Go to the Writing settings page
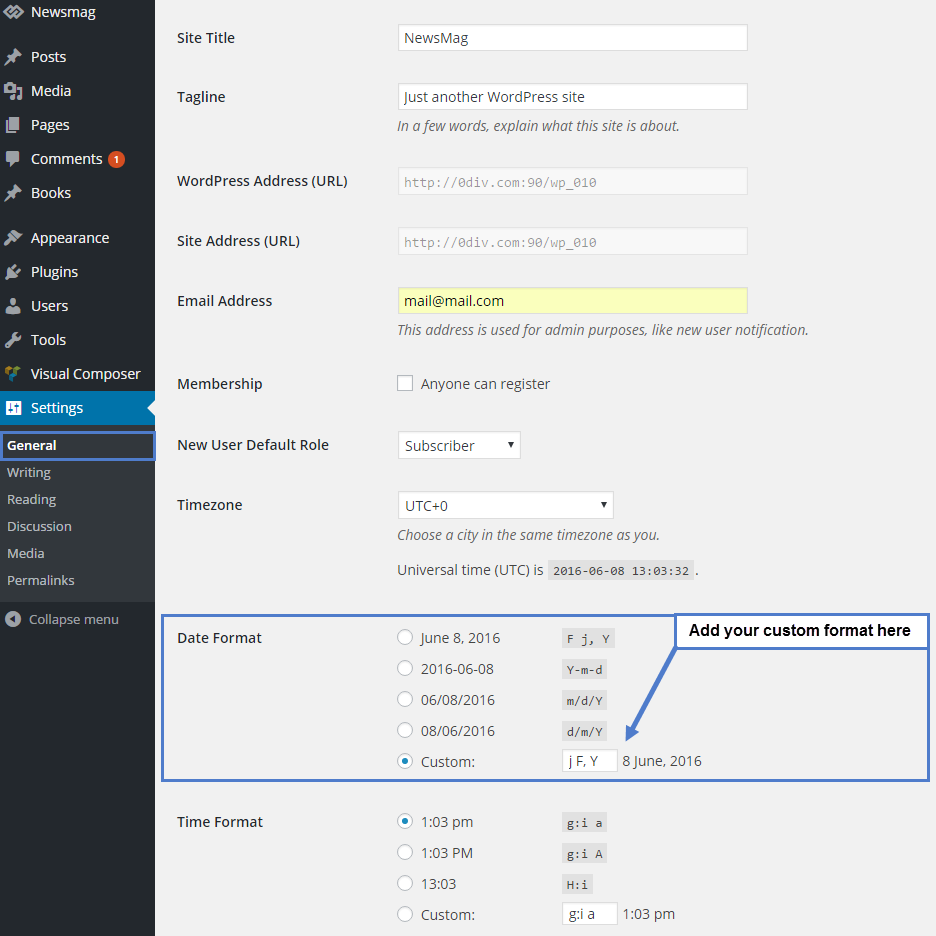 pyautogui.click(x=29, y=472)
